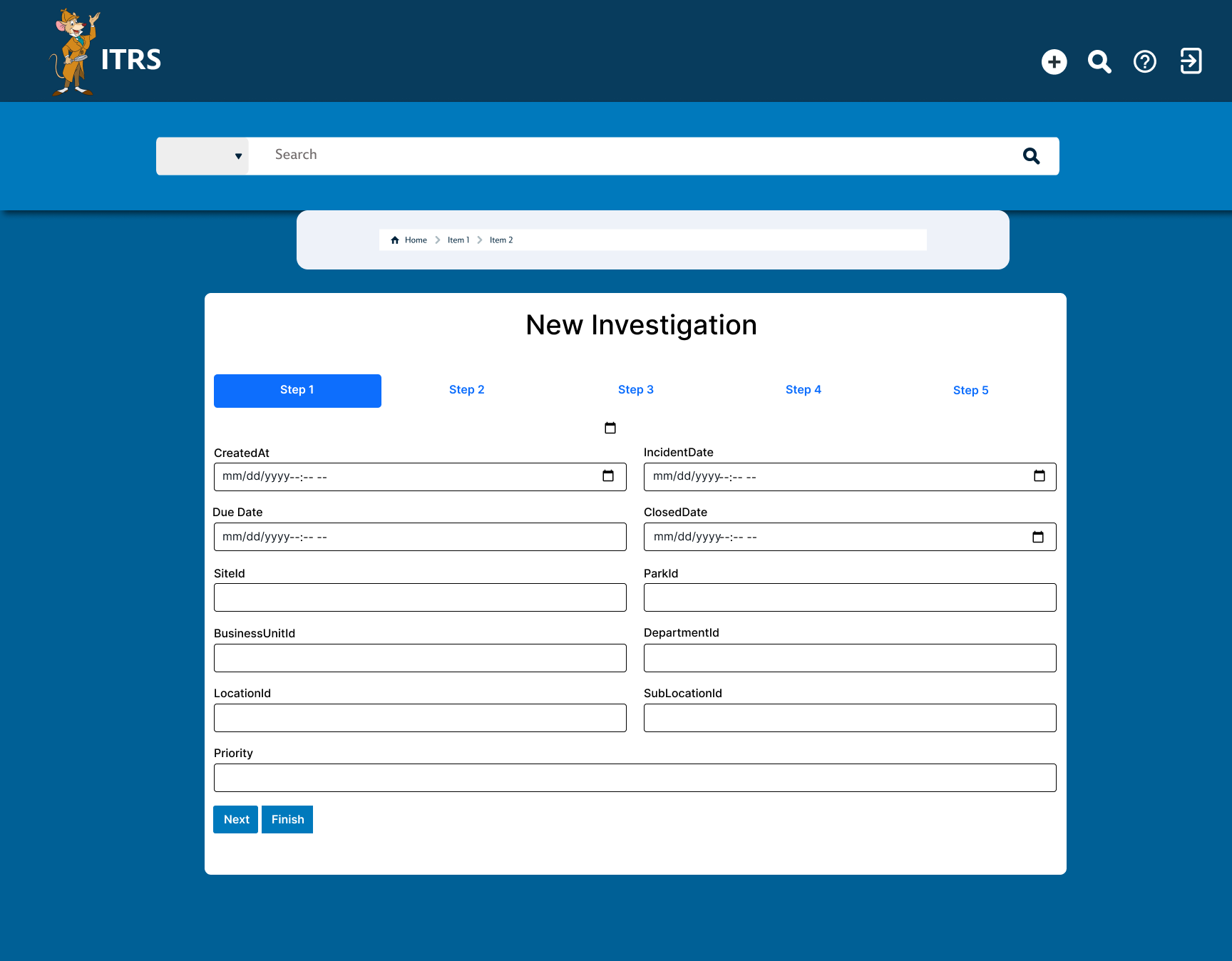Open IncidentDate calendar picker icon

coord(1039,476)
